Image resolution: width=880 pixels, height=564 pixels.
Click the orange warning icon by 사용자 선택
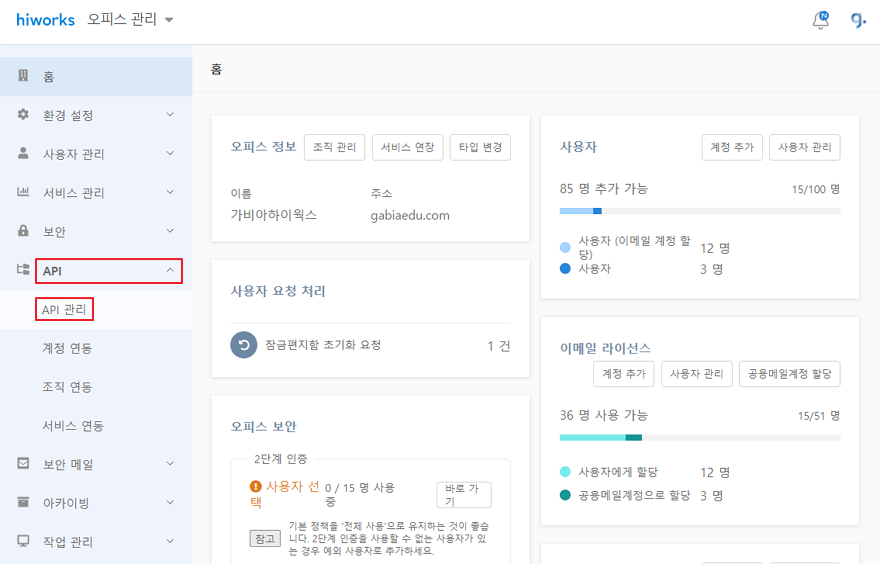256,486
